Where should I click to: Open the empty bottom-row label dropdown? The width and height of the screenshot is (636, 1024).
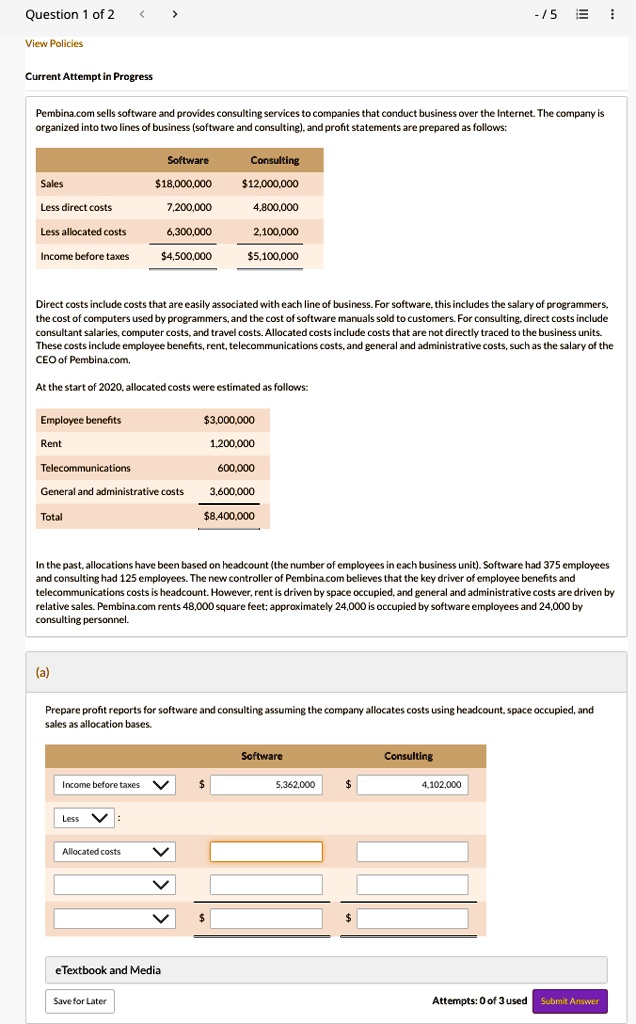115,918
